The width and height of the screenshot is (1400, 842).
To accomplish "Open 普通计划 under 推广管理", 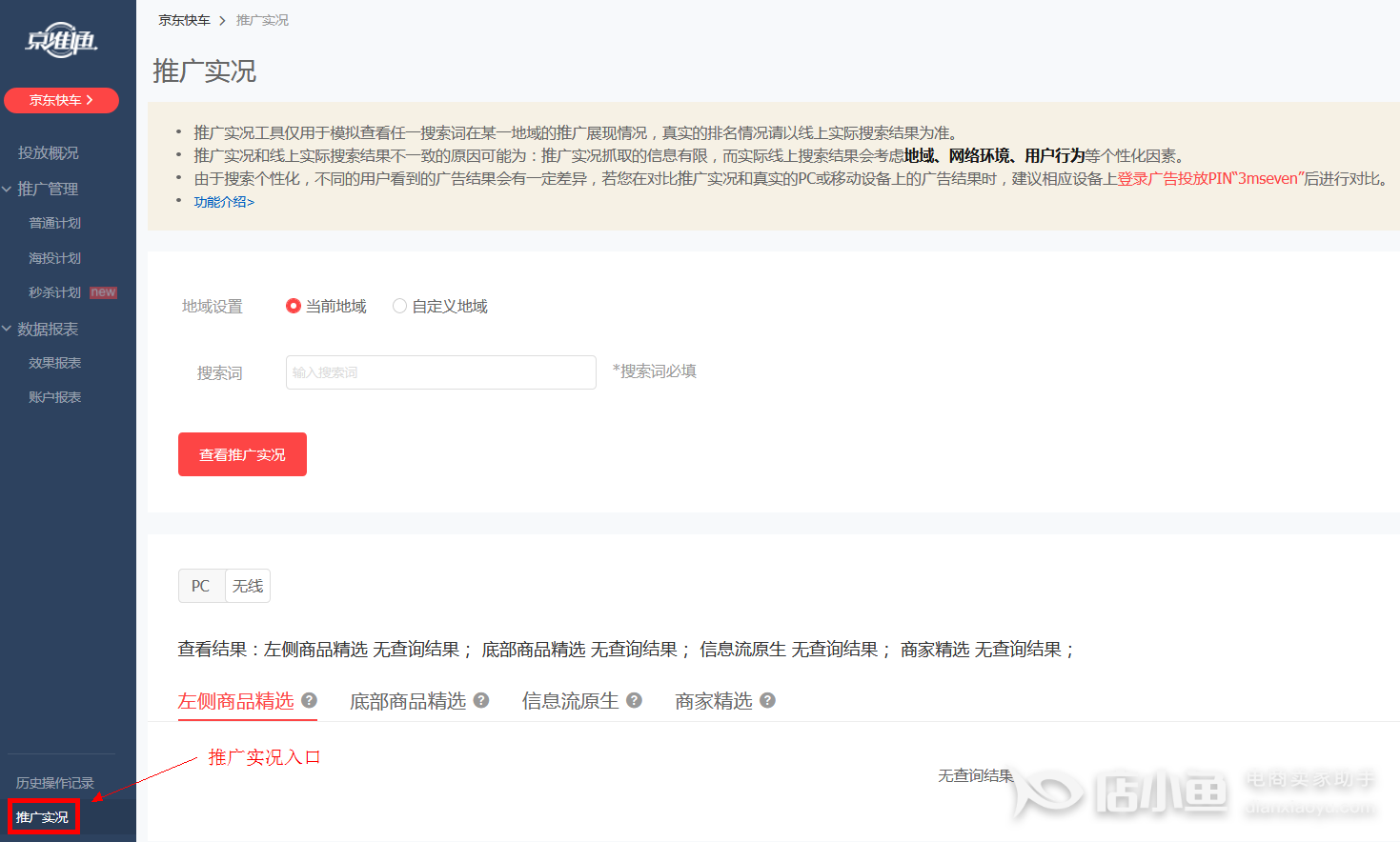I will tap(54, 223).
